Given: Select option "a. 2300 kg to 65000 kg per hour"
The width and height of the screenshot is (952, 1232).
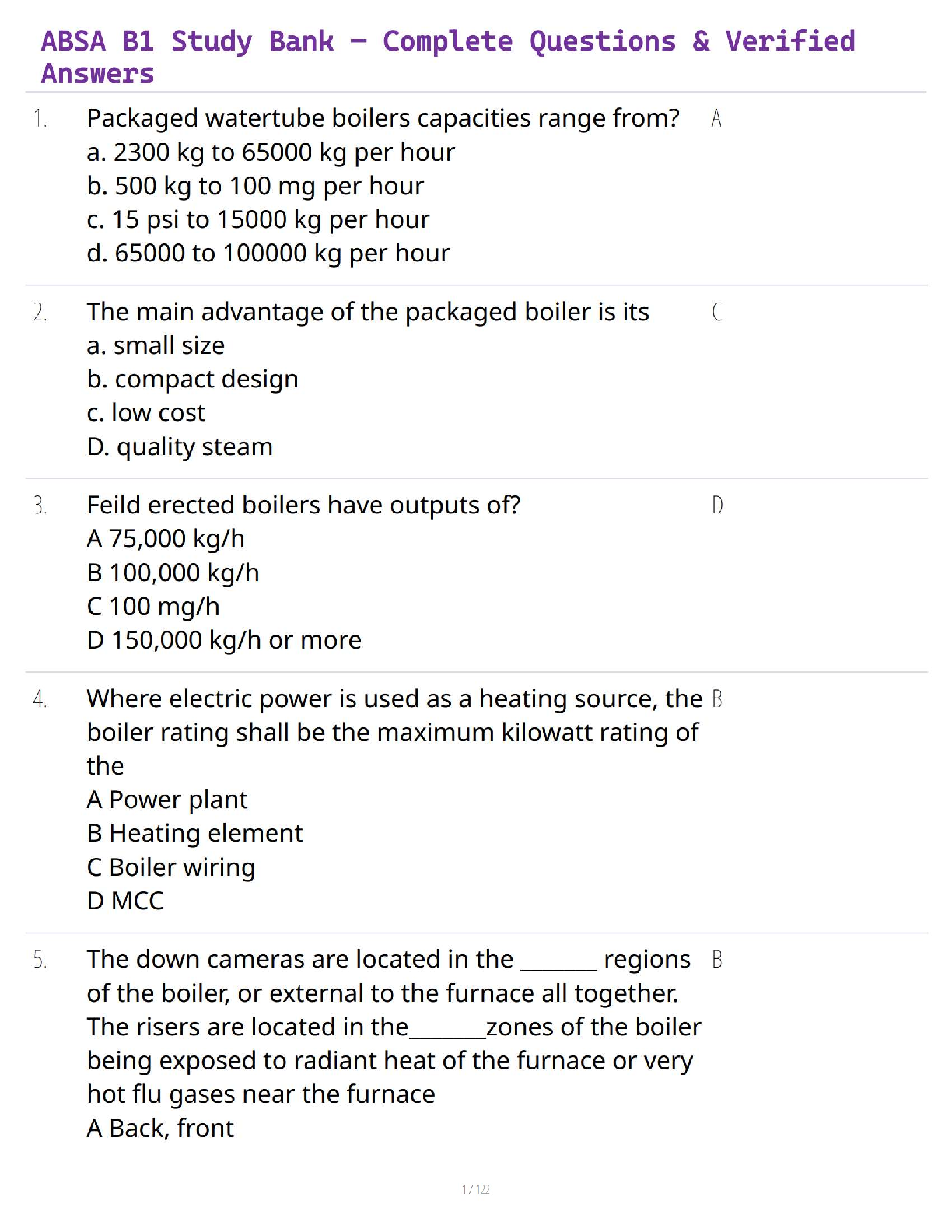Looking at the screenshot, I should [271, 152].
